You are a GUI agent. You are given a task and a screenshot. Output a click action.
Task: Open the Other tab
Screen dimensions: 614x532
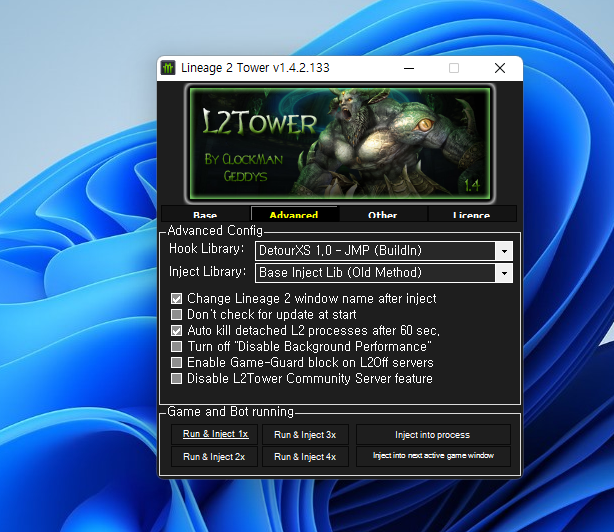pos(382,215)
